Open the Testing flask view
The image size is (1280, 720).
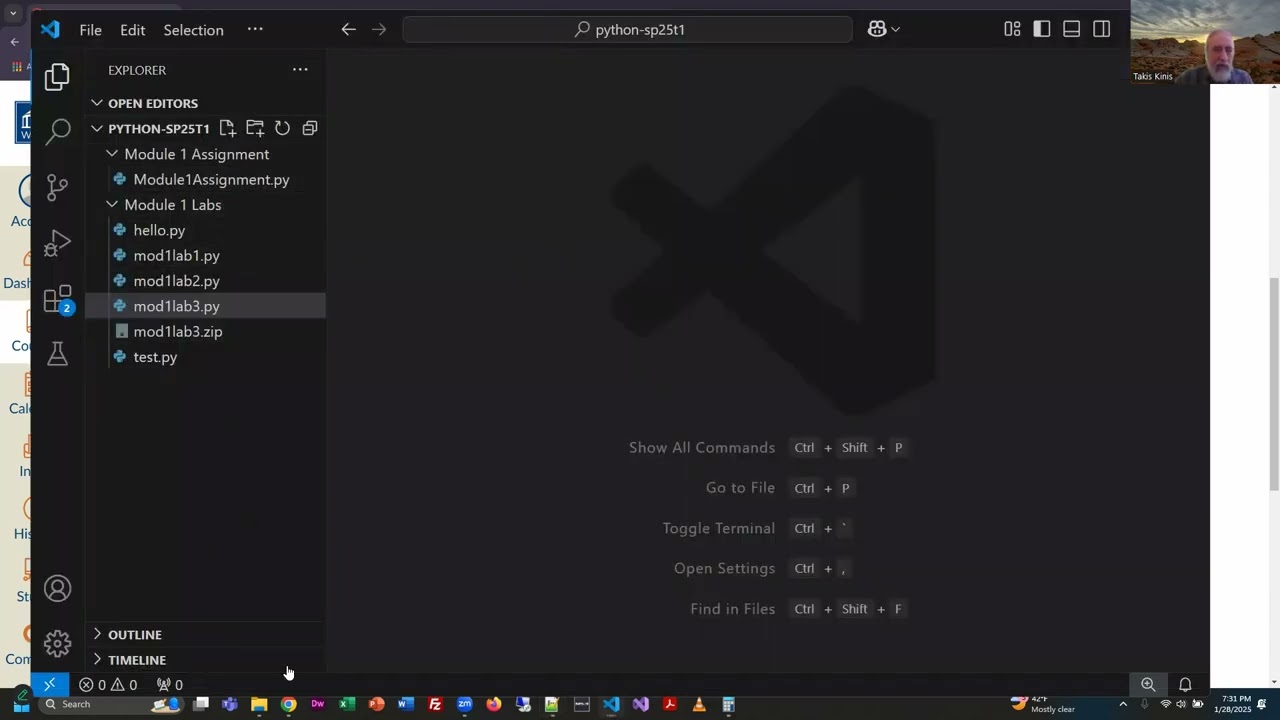pyautogui.click(x=57, y=354)
